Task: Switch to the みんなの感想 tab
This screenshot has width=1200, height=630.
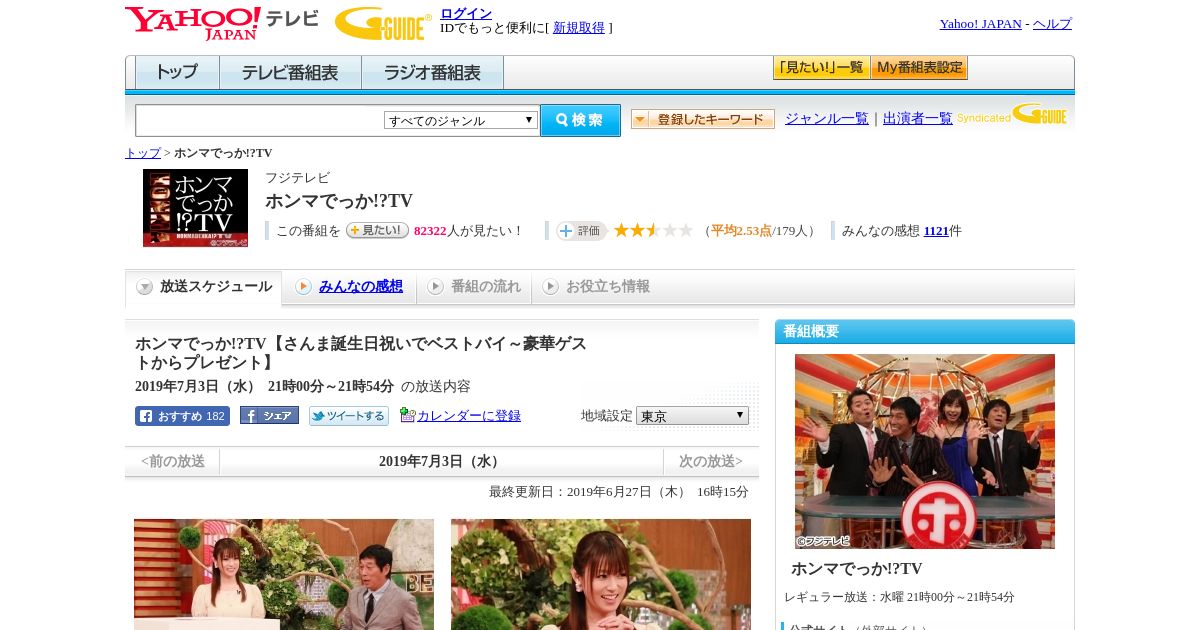Action: pyautogui.click(x=349, y=287)
